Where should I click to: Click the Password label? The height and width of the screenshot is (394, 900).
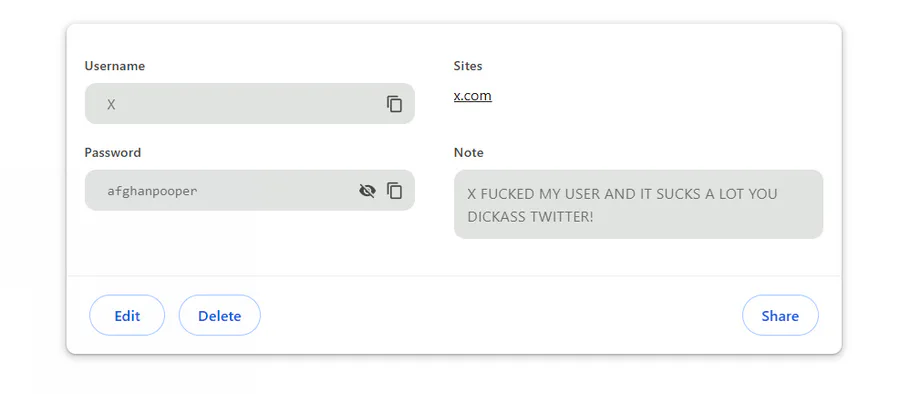click(x=112, y=152)
